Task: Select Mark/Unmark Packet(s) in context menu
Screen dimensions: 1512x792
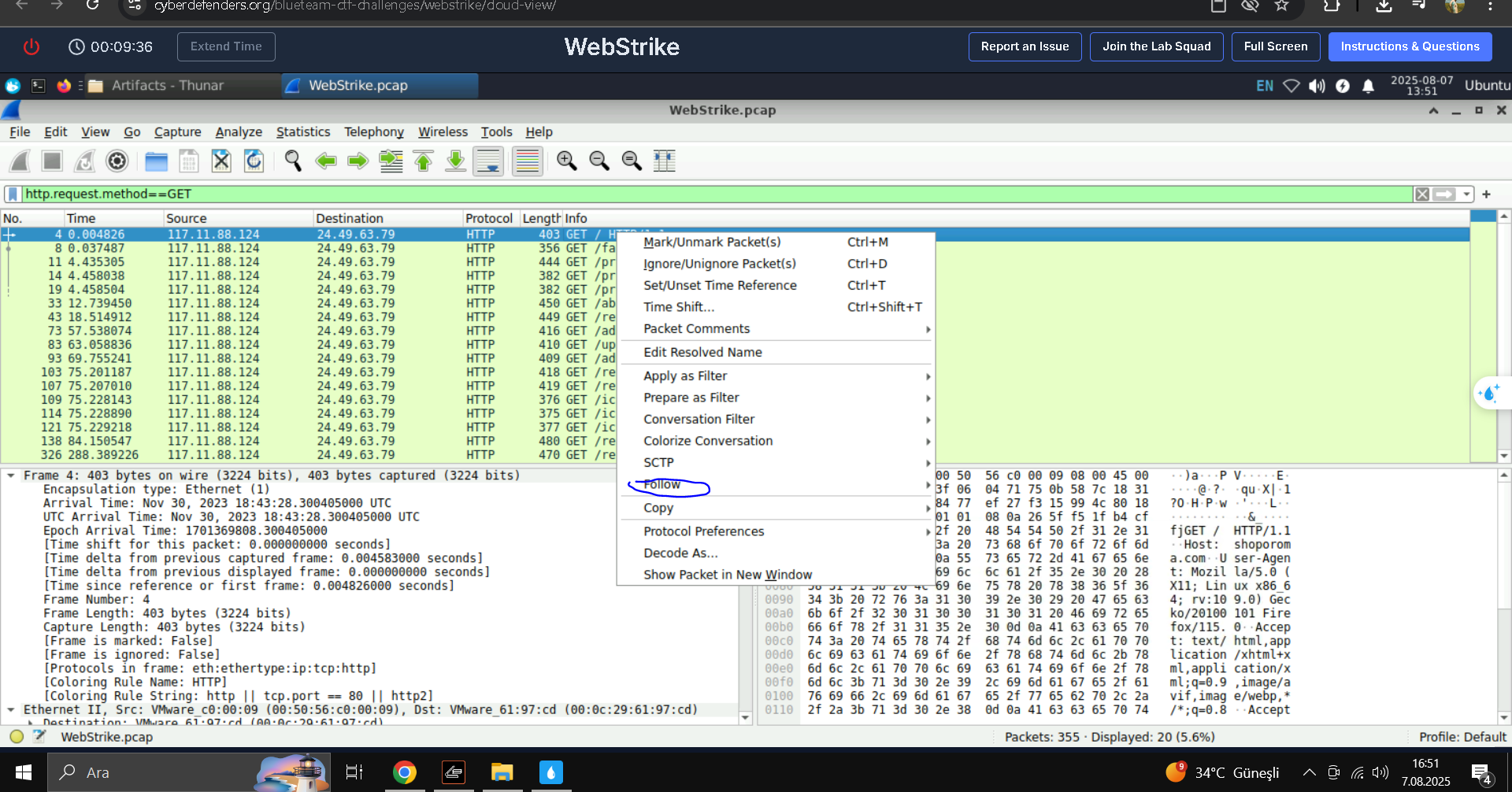Action: coord(776,242)
